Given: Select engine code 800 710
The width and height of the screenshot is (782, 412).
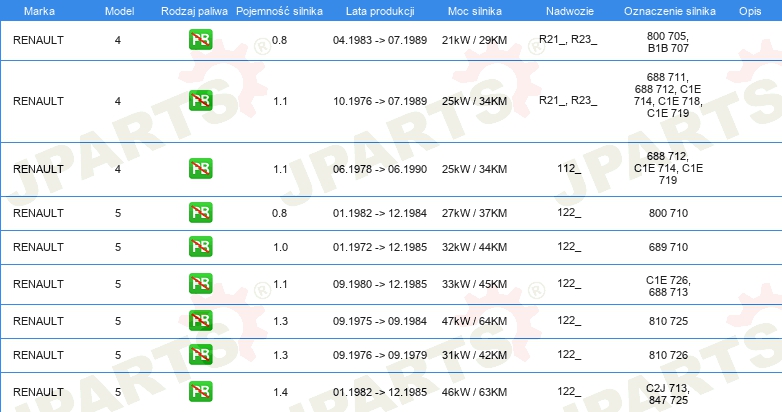Looking at the screenshot, I should [x=668, y=213].
